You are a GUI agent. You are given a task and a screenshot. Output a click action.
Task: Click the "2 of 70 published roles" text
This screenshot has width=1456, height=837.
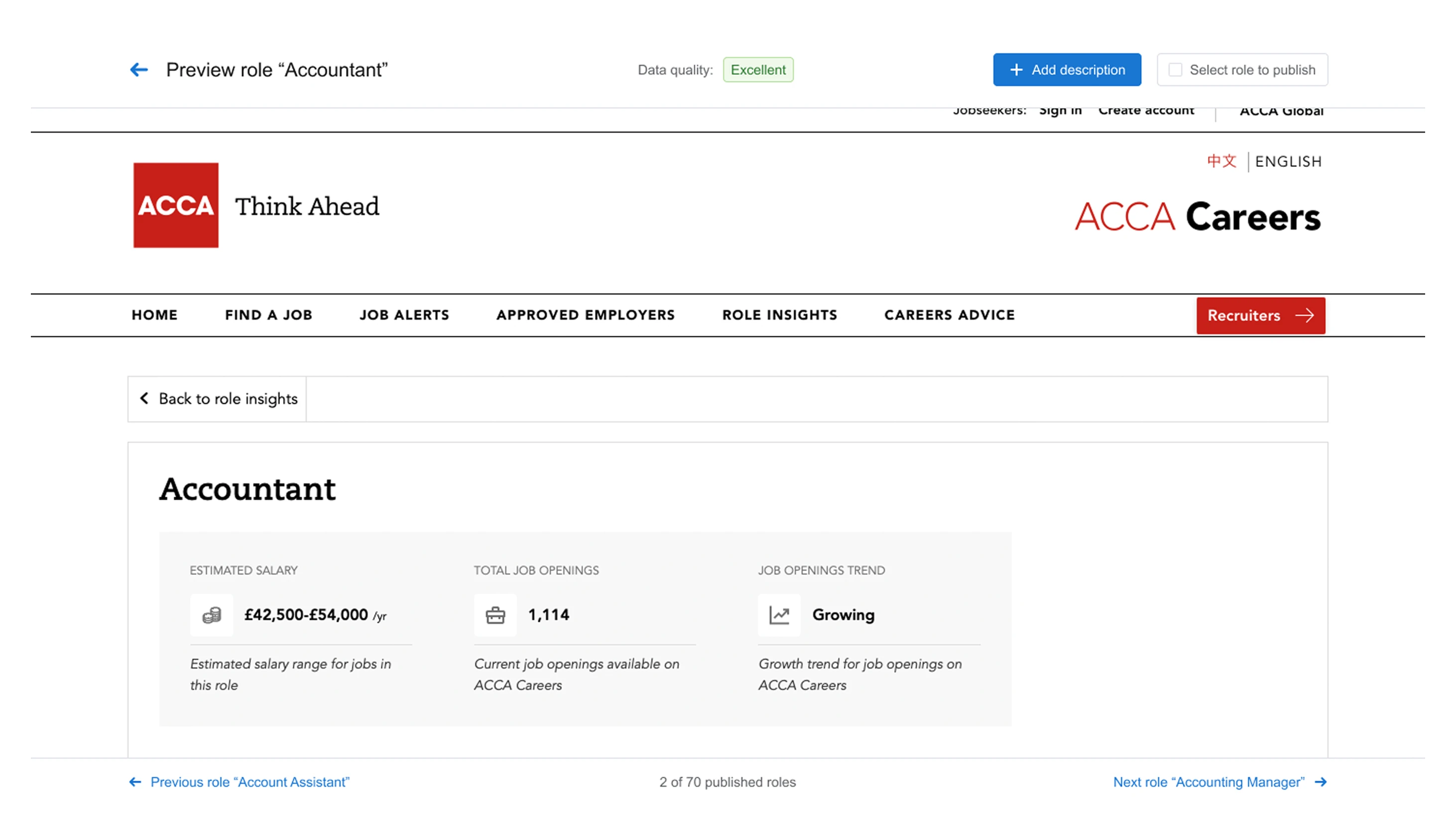point(728,782)
